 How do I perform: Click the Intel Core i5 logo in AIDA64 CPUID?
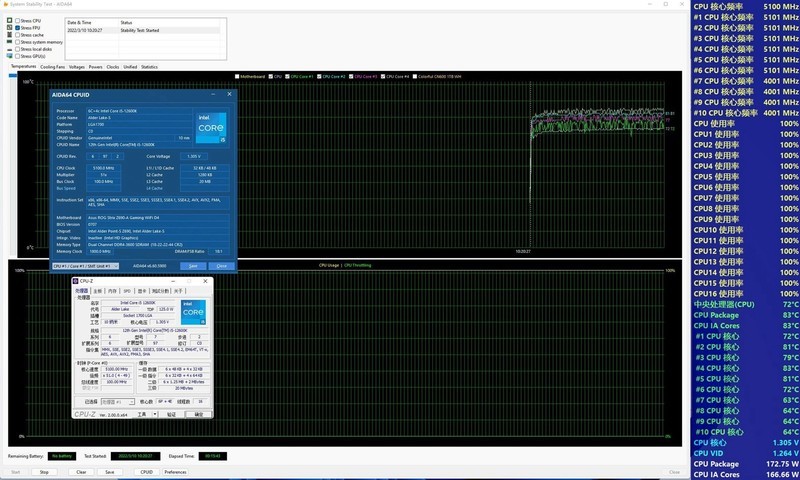[211, 127]
